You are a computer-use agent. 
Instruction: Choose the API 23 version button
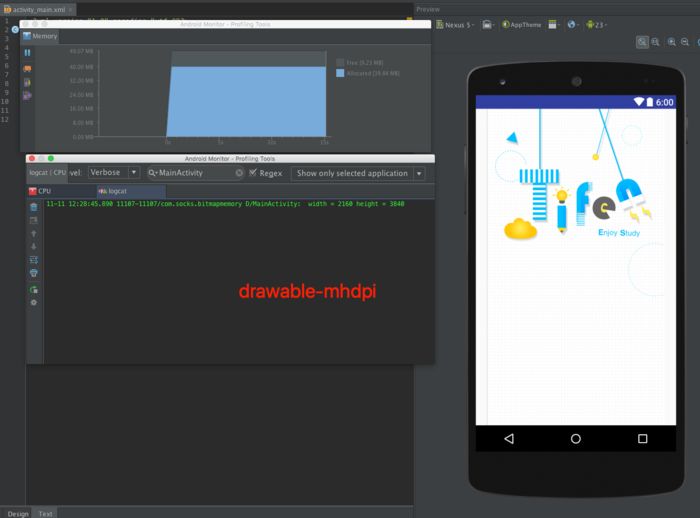click(x=596, y=25)
